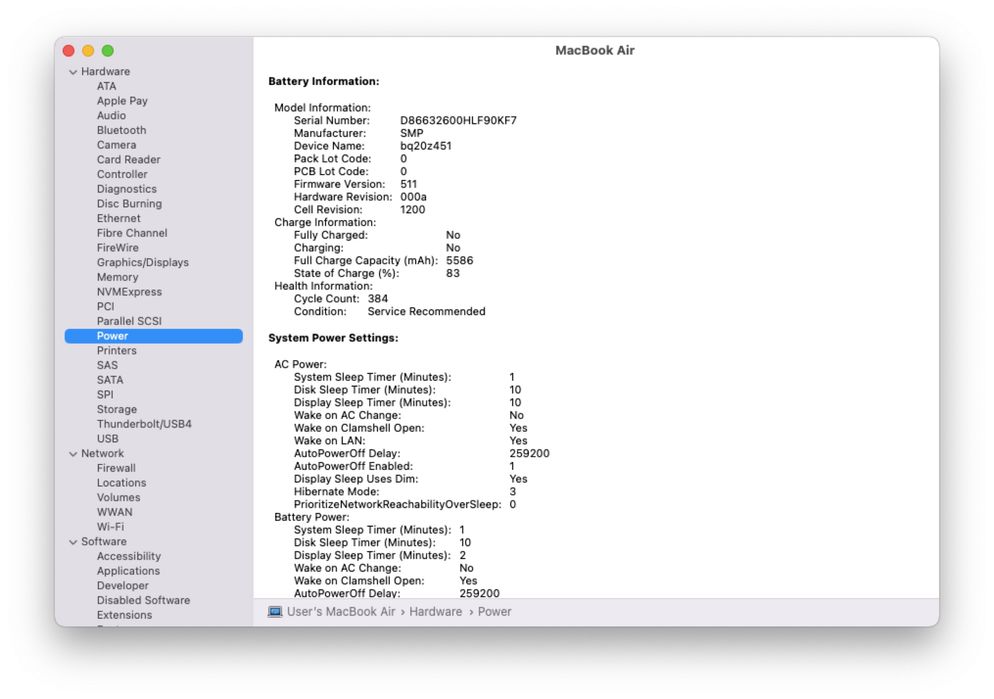Image resolution: width=994 pixels, height=699 pixels.
Task: Open WWAN under Network
Action: 115,512
